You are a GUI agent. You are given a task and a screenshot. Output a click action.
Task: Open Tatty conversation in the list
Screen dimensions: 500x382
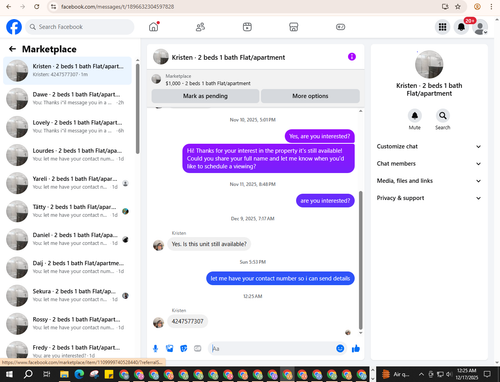(67, 211)
